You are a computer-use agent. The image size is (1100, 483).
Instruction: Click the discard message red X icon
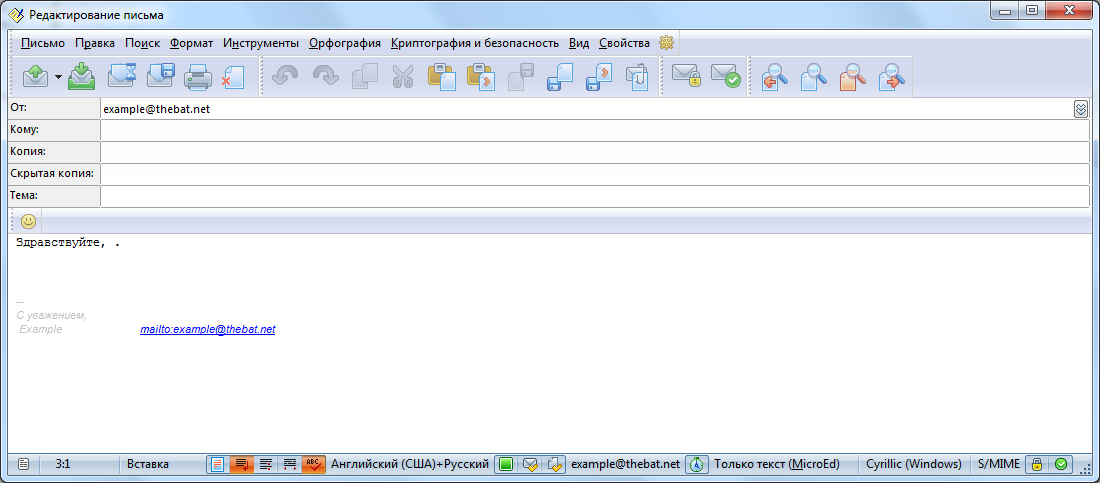[233, 77]
